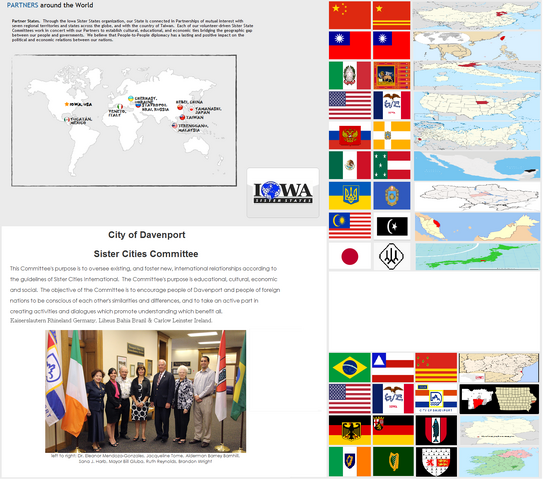
Task: Click the Brazil national flag
Action: (x=350, y=367)
